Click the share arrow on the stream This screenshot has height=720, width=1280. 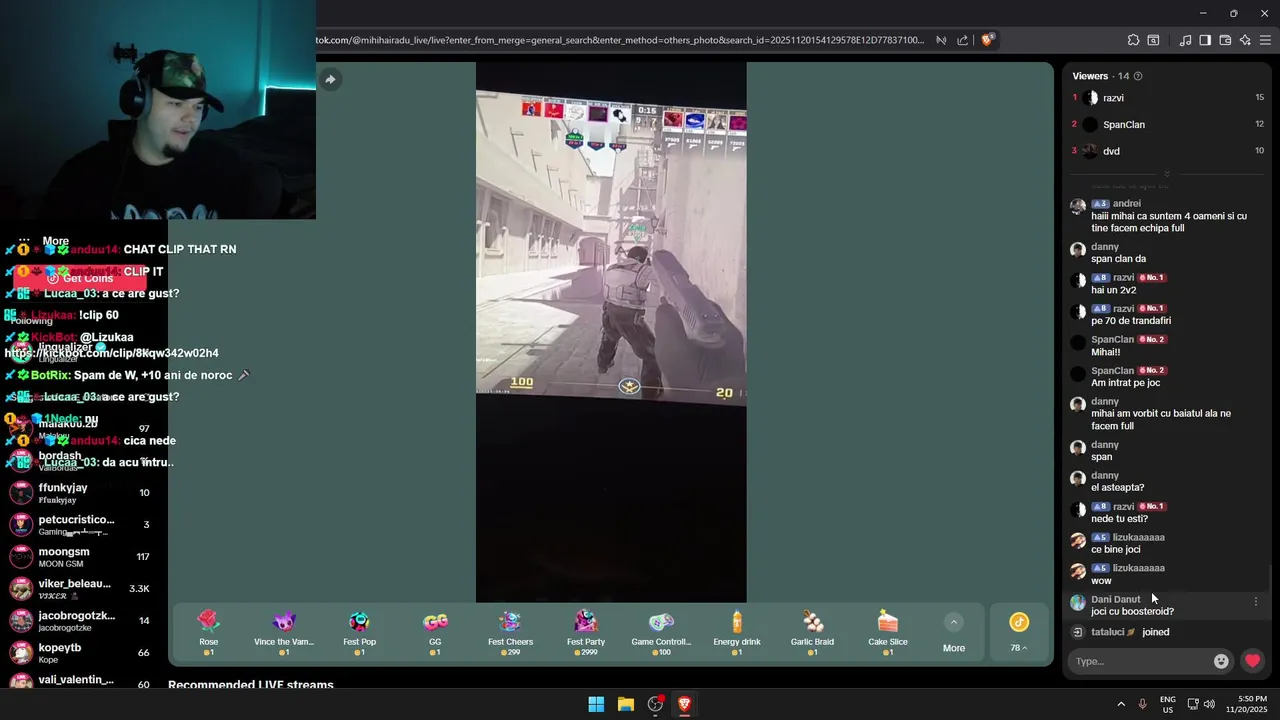[330, 79]
